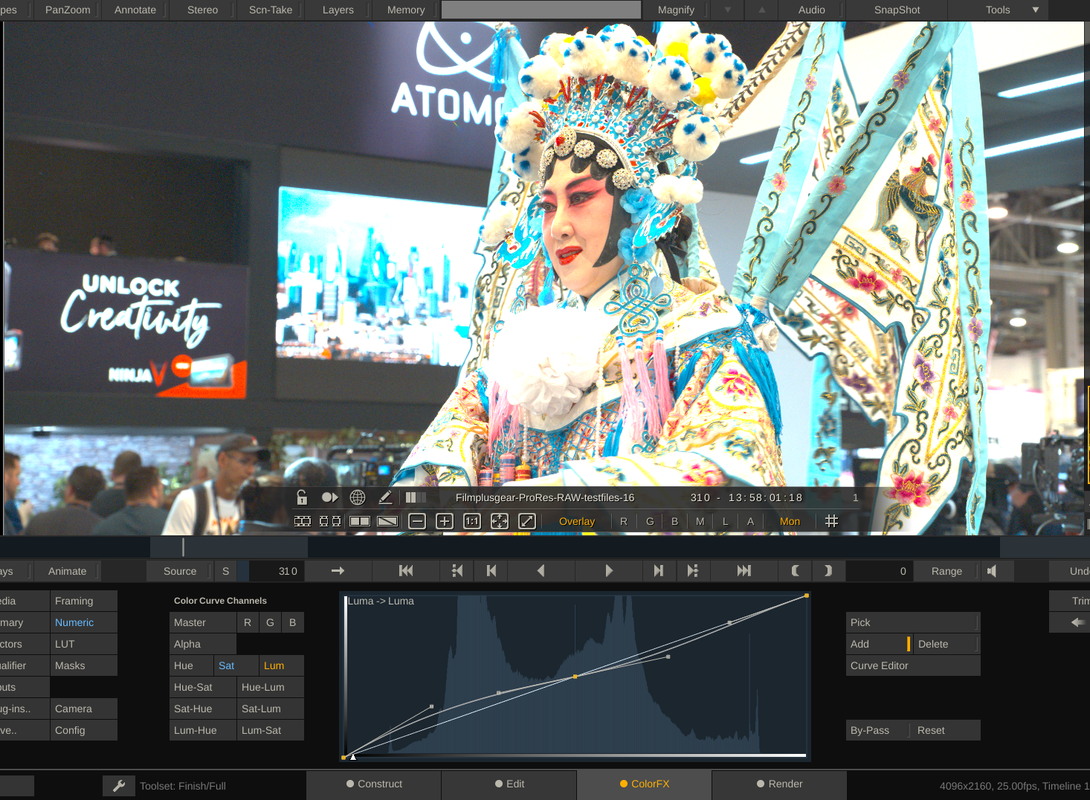
Task: Jump to the first frame
Action: tap(406, 571)
